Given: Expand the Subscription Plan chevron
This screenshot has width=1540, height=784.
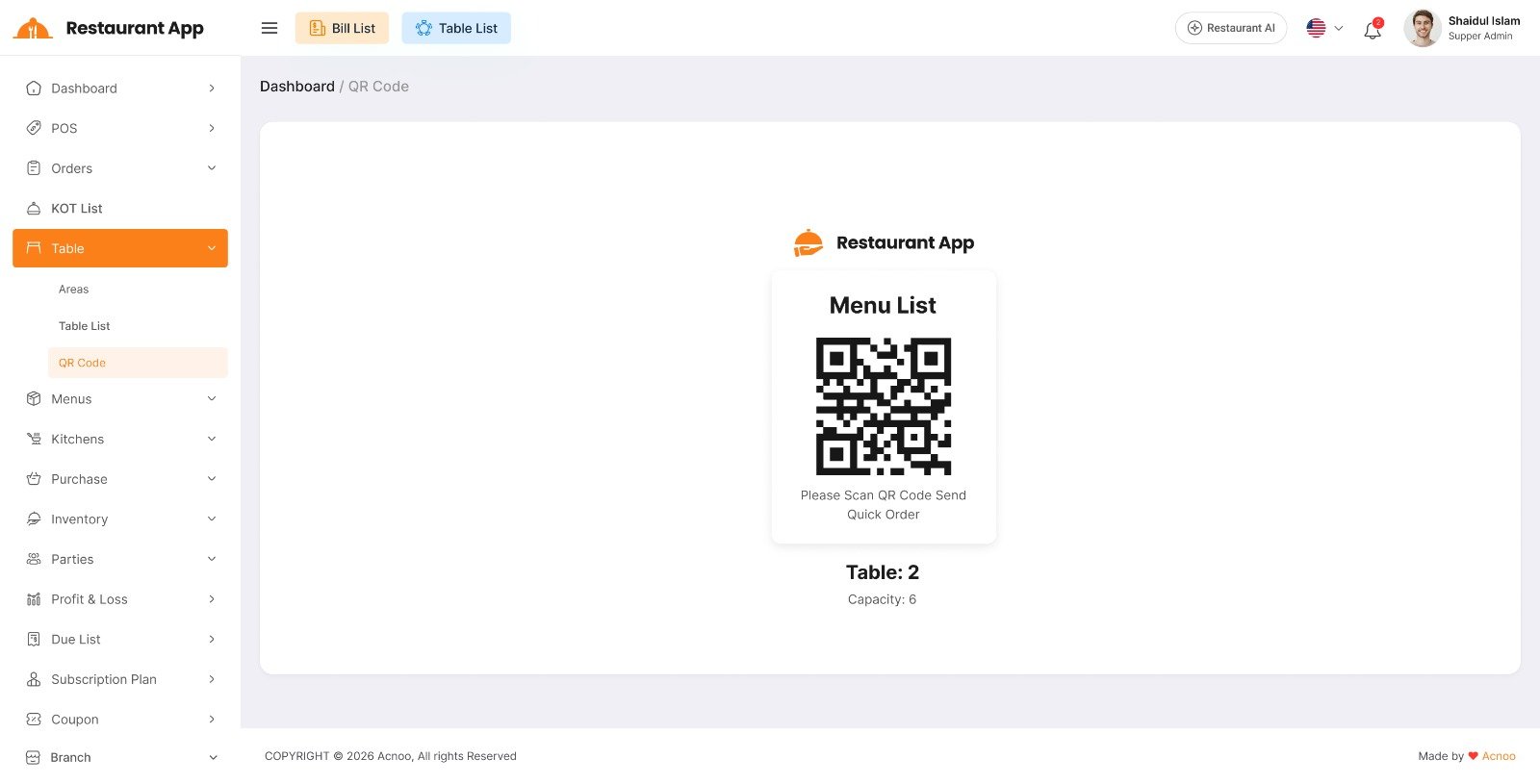Looking at the screenshot, I should tap(212, 679).
